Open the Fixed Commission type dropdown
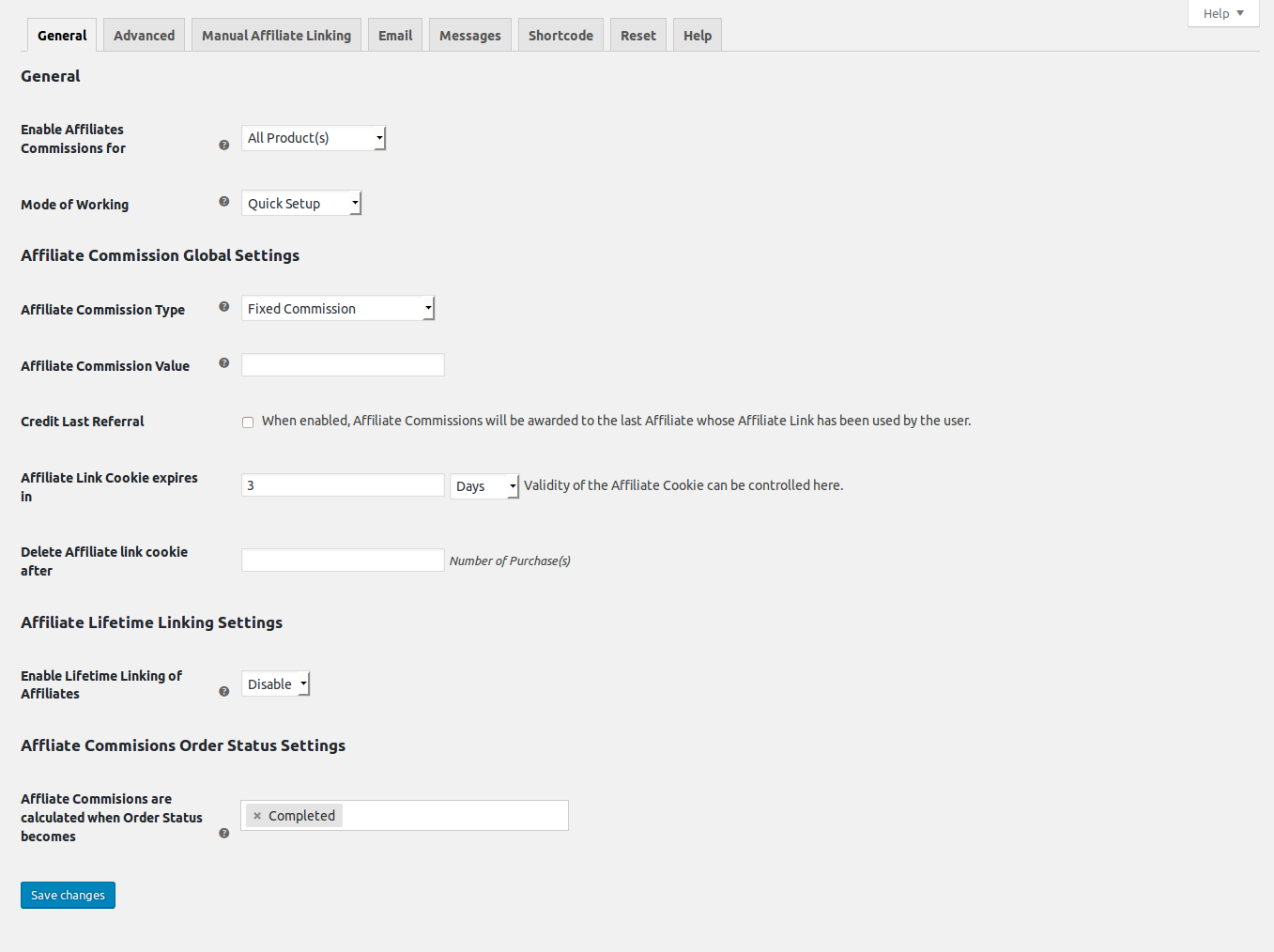The width and height of the screenshot is (1274, 952). [x=338, y=309]
